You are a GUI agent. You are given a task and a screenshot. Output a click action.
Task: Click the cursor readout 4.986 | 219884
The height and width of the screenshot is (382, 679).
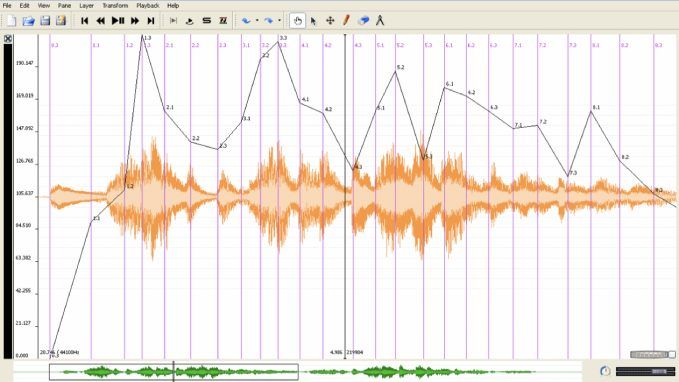click(346, 353)
